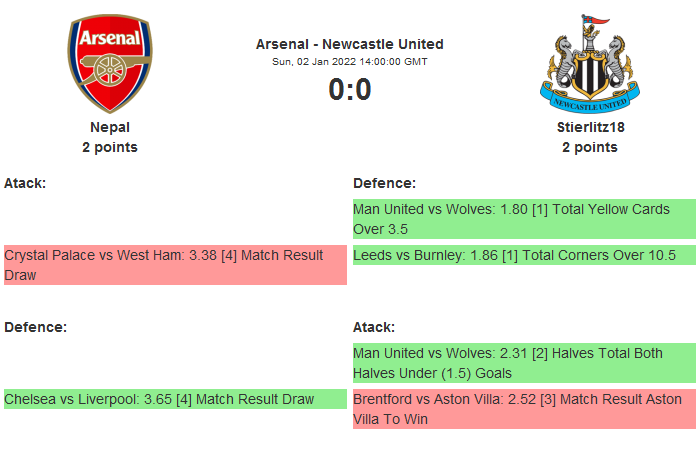Click the 0:0 match score
This screenshot has height=460, width=700.
349,90
